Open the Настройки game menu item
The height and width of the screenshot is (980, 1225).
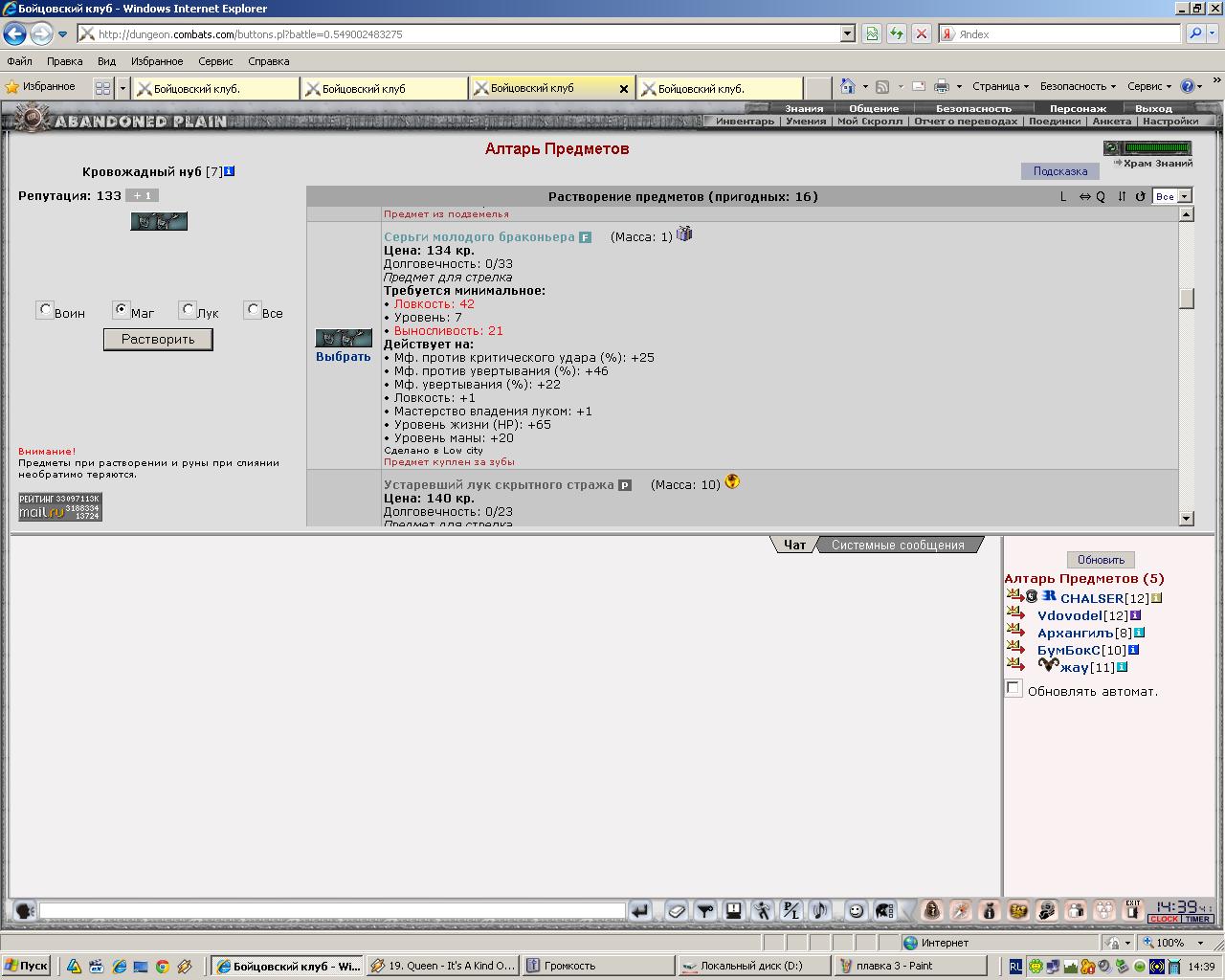(x=1169, y=122)
